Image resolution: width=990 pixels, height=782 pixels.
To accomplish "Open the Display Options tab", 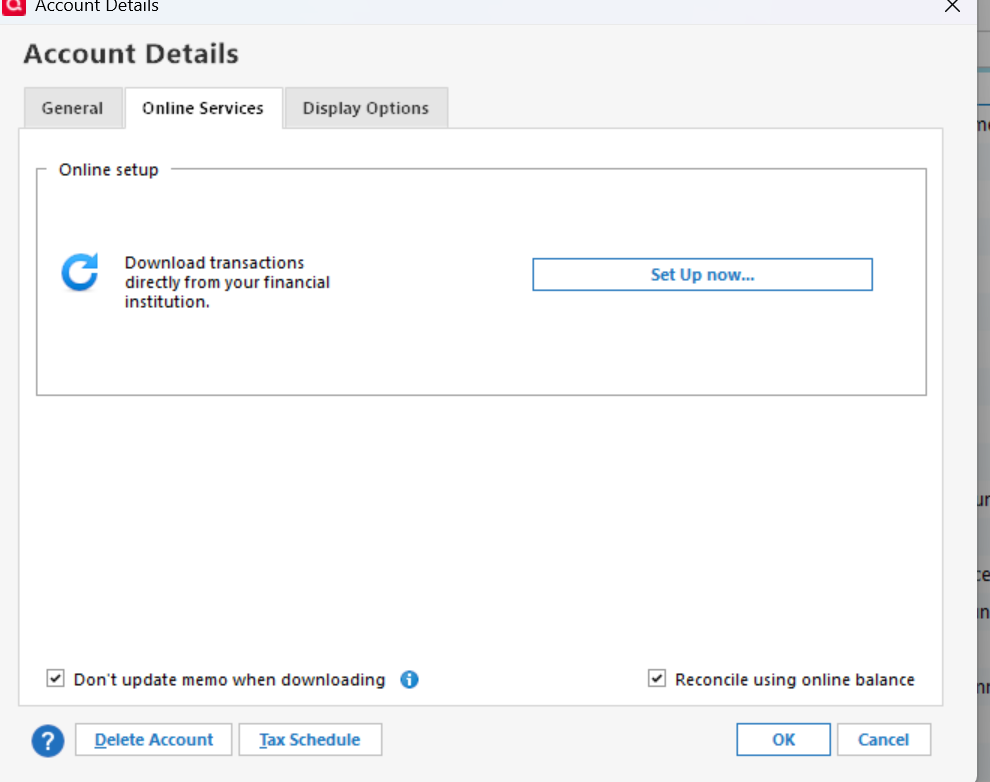I will point(366,108).
